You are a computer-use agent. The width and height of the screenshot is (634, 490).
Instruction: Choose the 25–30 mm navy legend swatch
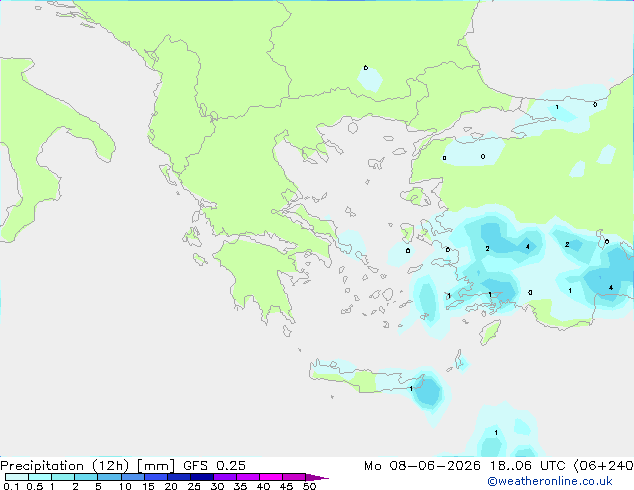(202, 477)
